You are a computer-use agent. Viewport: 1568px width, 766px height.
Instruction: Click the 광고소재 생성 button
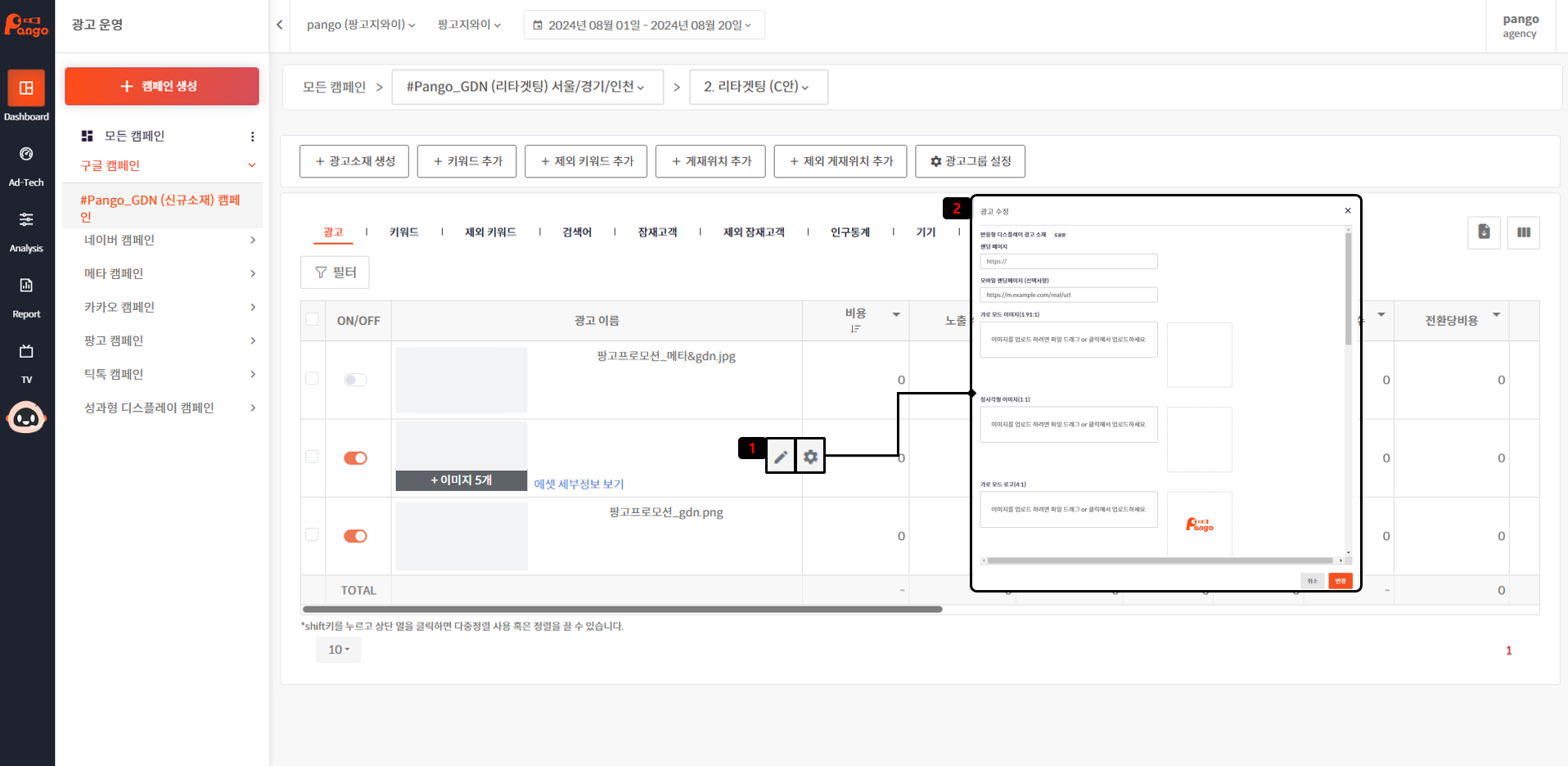(354, 161)
